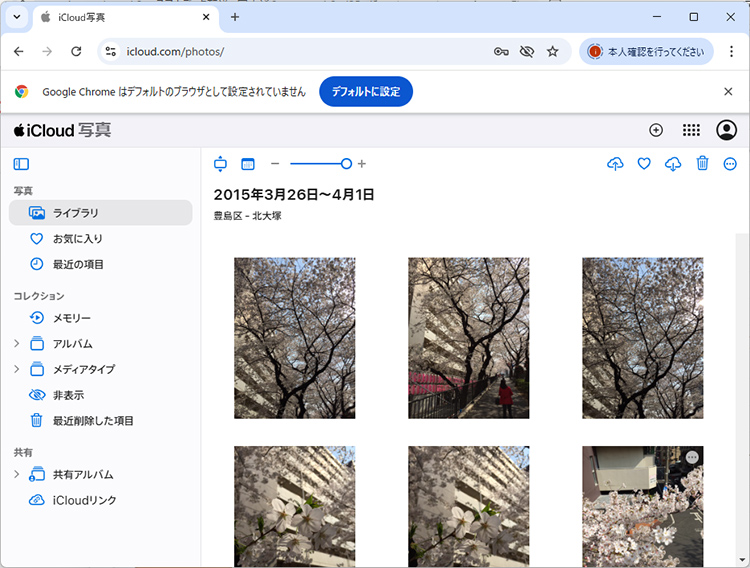This screenshot has width=750, height=568.
Task: Click the aspect ratio grid toggle icon
Action: click(x=220, y=164)
